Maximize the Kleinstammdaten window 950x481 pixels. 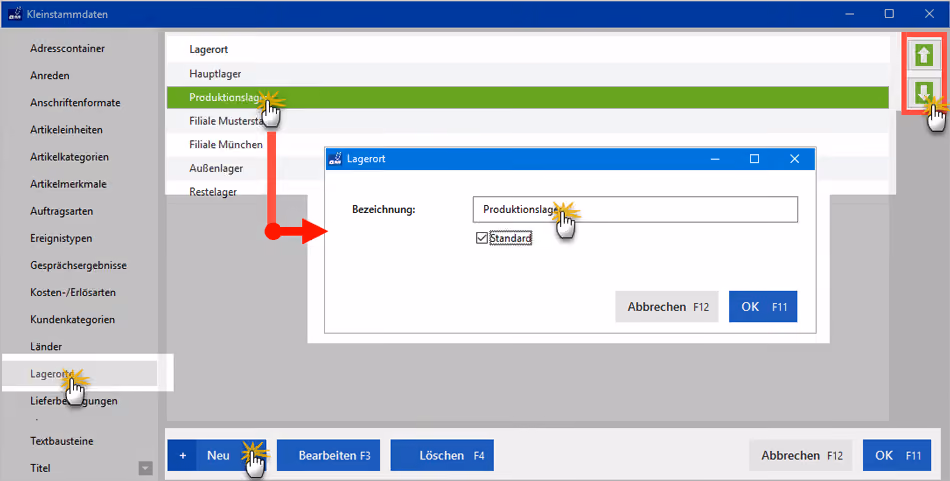click(889, 13)
